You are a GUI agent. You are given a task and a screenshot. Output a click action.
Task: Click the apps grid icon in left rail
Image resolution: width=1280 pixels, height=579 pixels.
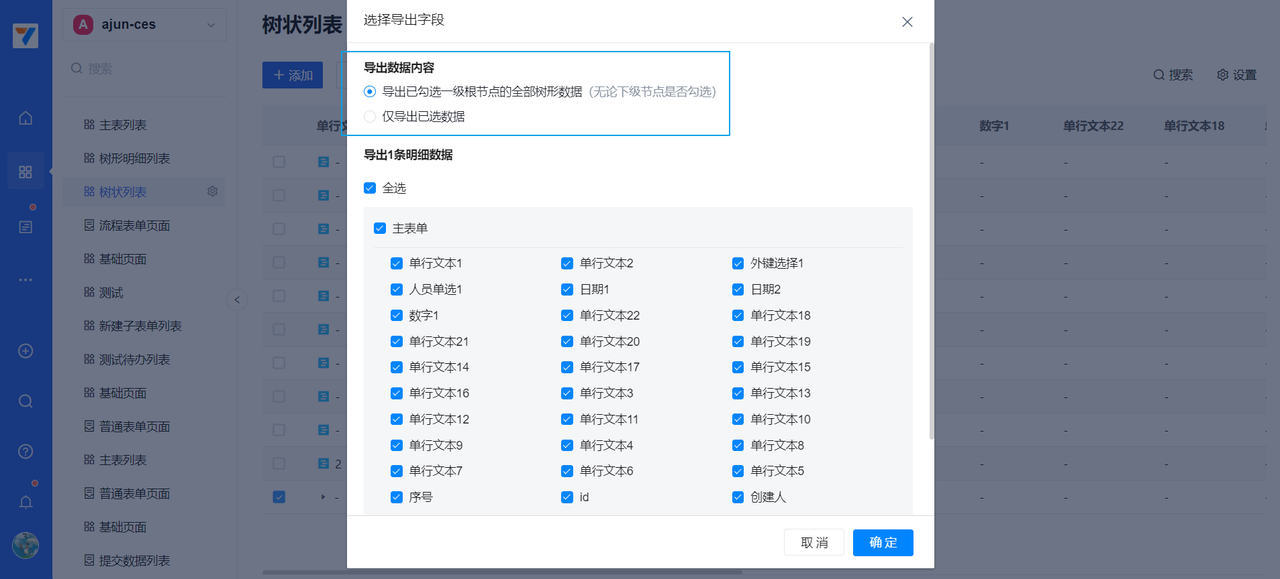click(26, 172)
